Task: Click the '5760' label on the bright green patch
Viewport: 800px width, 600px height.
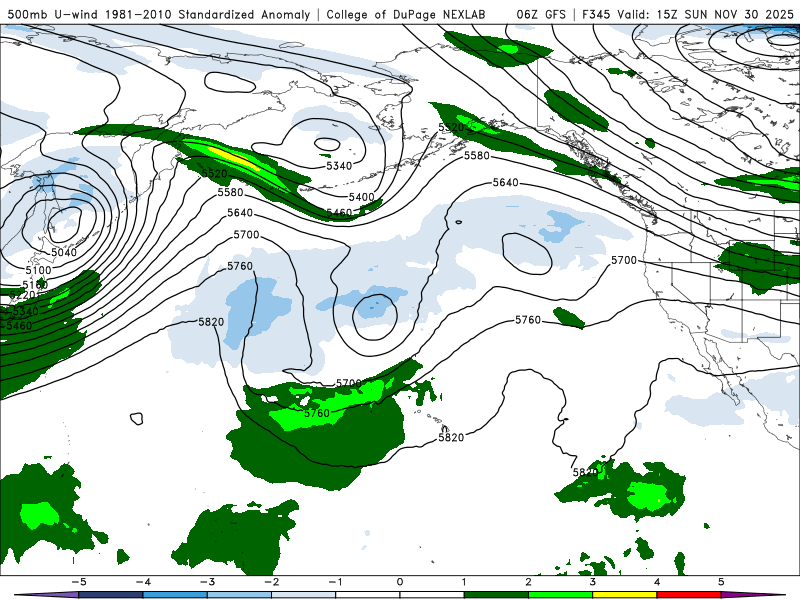Action: pos(316,413)
